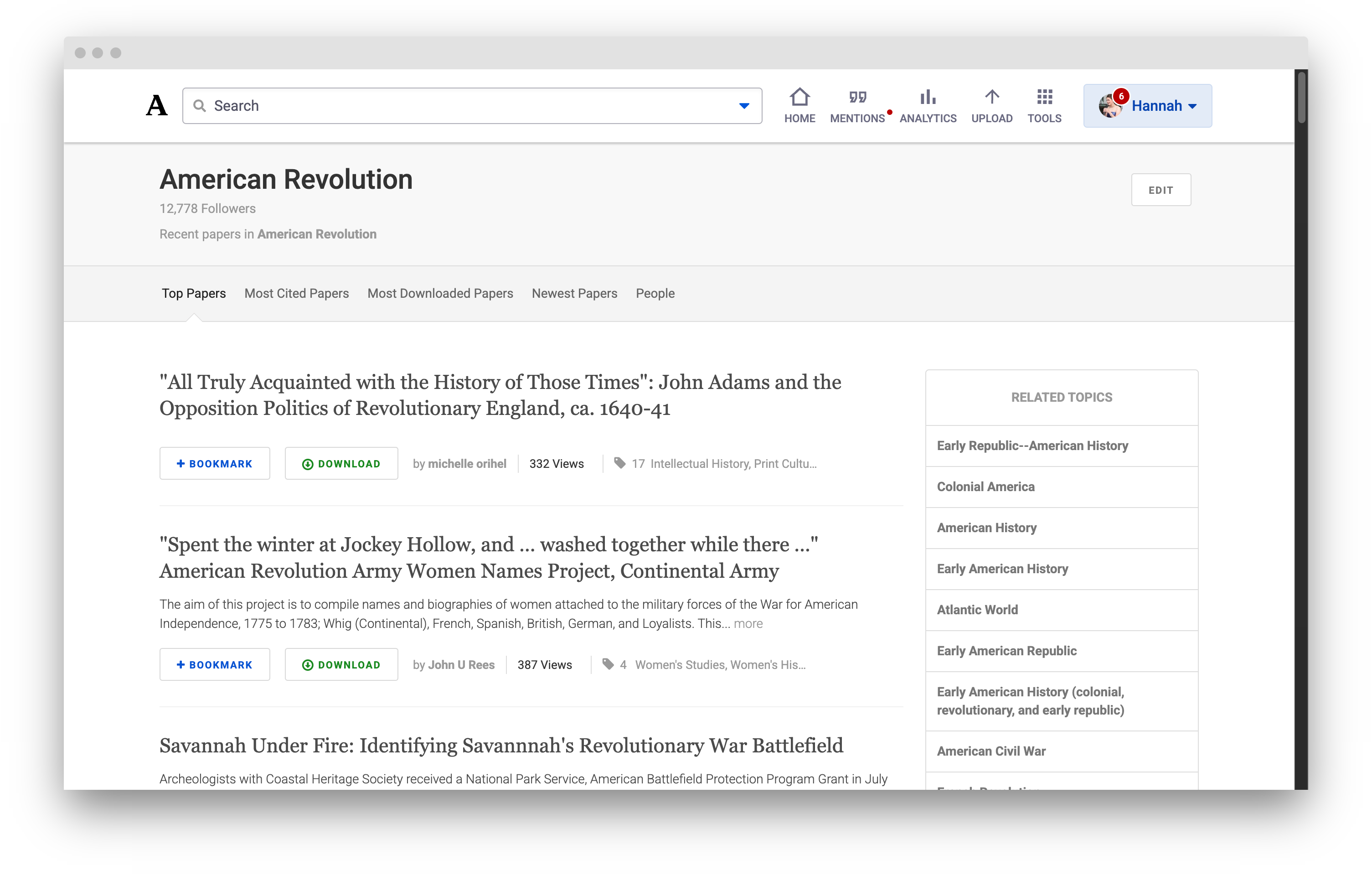Open author michelle orihel's profile
This screenshot has width=1372, height=881.
(x=467, y=464)
